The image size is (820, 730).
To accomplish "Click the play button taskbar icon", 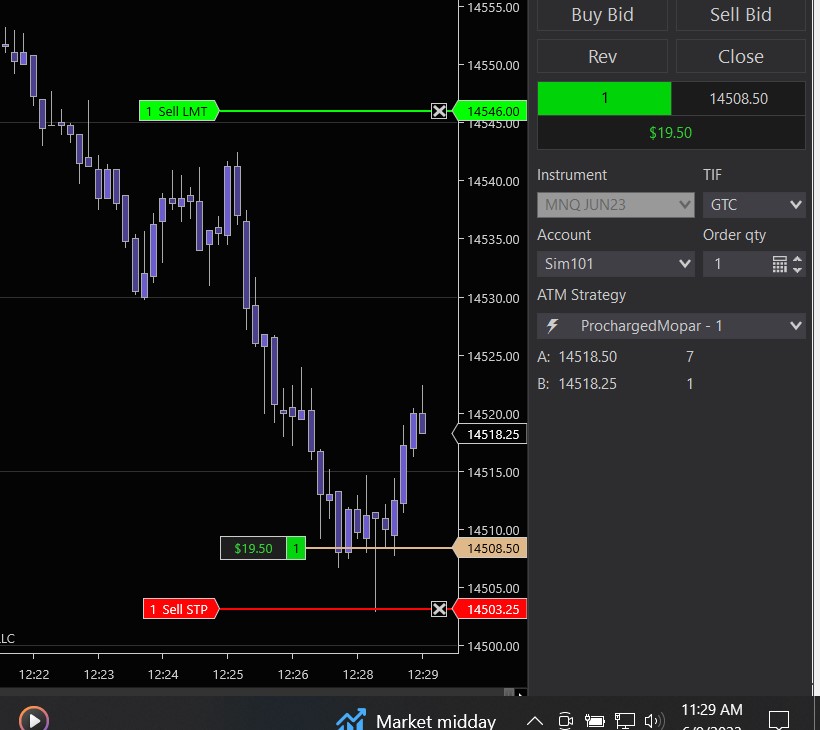I will [x=34, y=720].
